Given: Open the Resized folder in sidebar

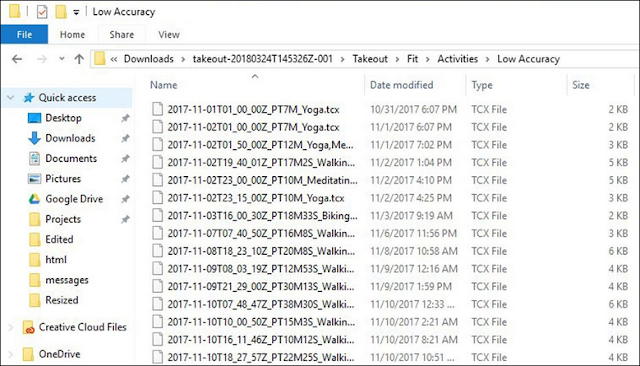Looking at the screenshot, I should 62,300.
